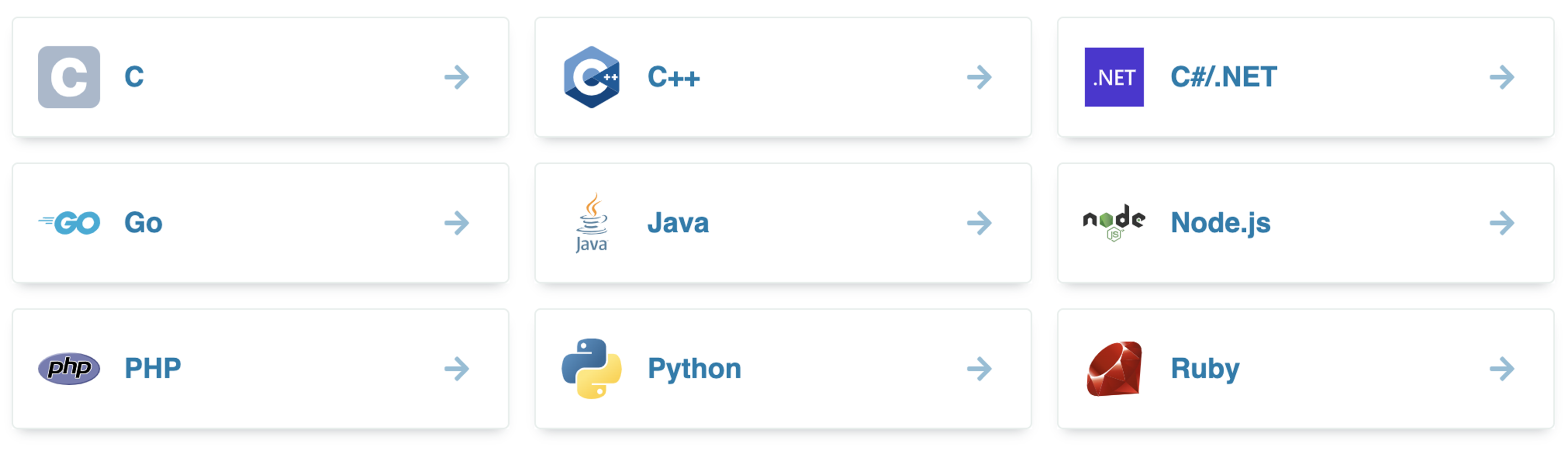This screenshot has height=450, width=1568.
Task: Click the Java coffee cup logo
Action: pos(592,222)
